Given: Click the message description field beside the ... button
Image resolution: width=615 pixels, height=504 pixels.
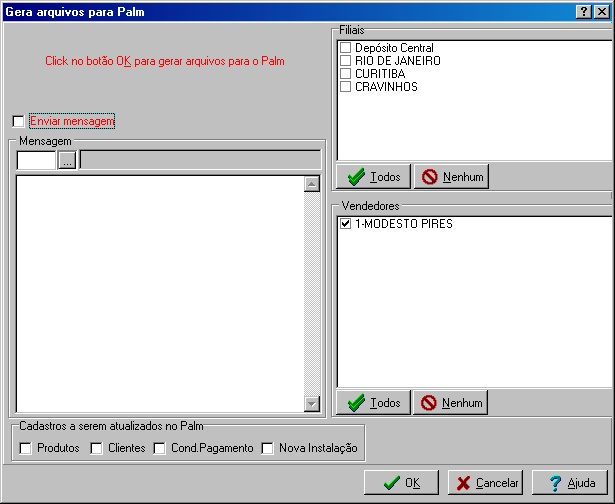Looking at the screenshot, I should (200, 160).
